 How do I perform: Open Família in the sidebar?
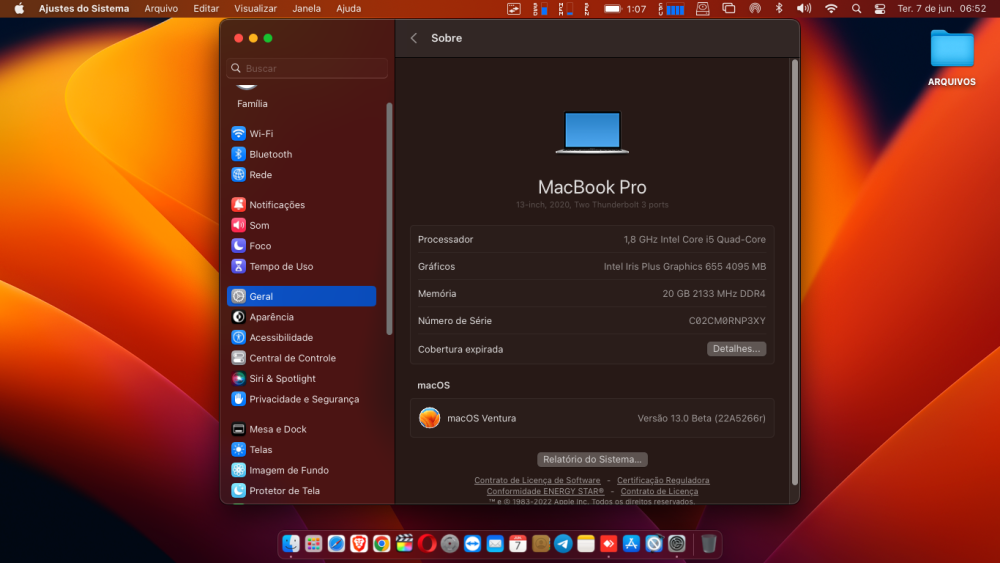pyautogui.click(x=252, y=103)
